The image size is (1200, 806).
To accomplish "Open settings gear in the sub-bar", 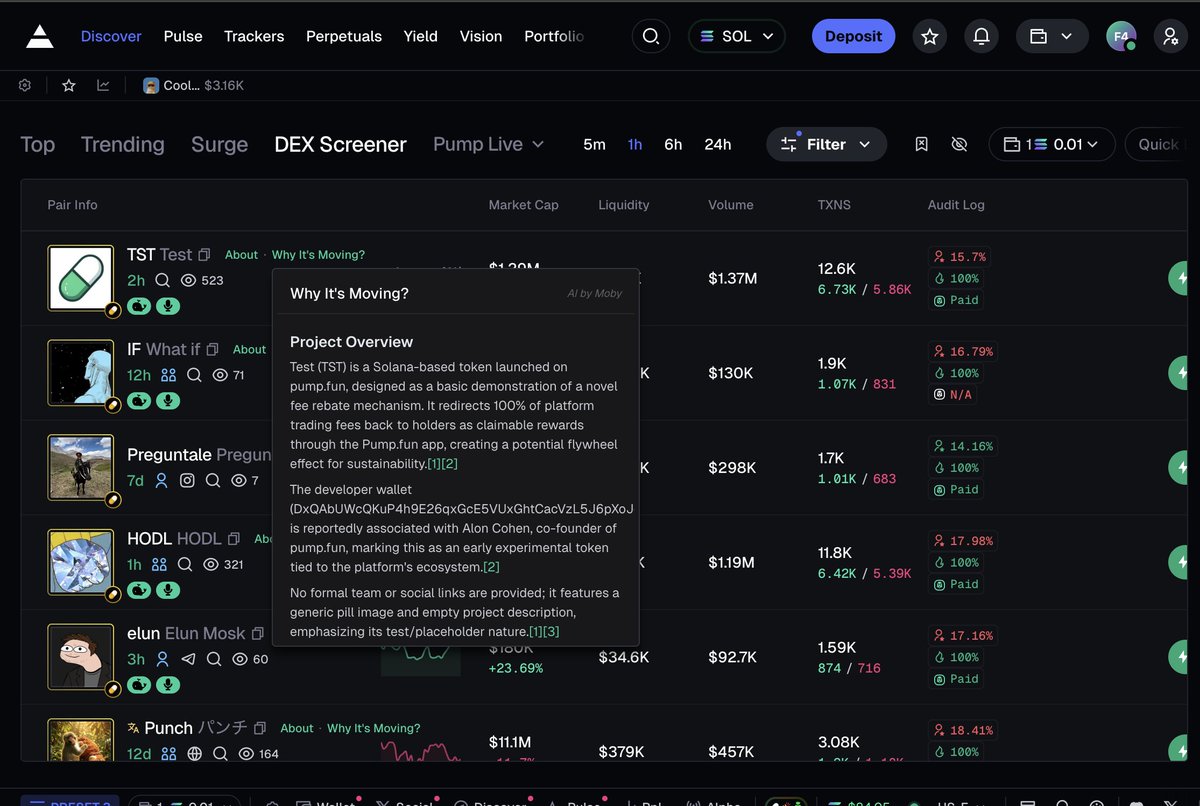I will (x=25, y=86).
